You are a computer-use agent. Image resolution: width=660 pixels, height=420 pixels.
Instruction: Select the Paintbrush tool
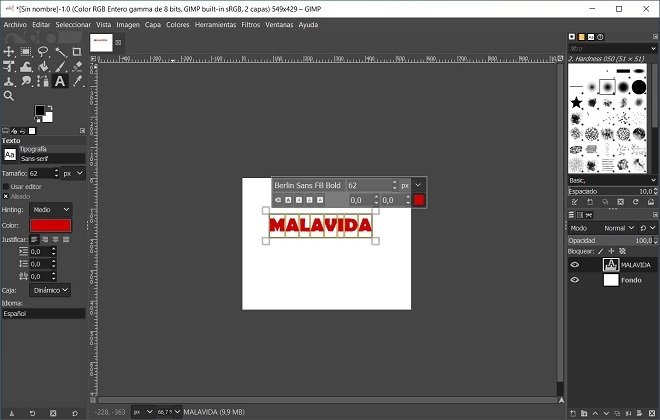[x=61, y=66]
